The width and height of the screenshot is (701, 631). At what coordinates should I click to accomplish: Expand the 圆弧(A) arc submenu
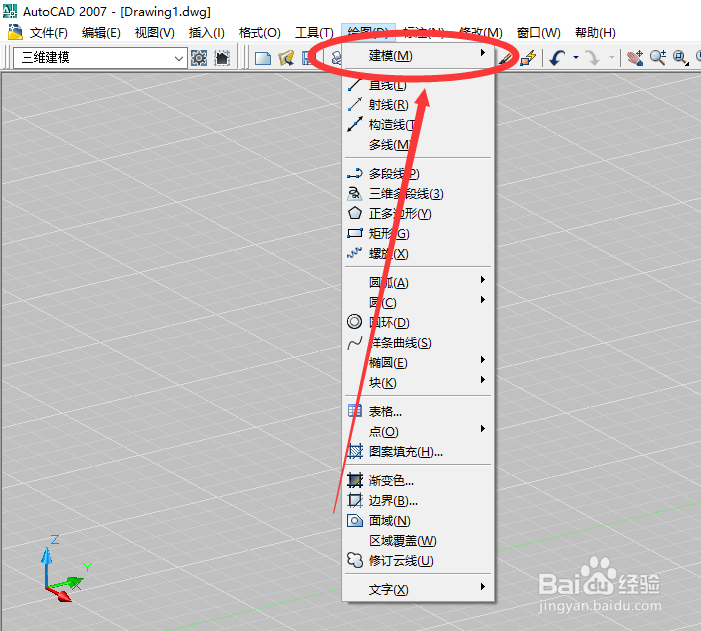pos(418,283)
